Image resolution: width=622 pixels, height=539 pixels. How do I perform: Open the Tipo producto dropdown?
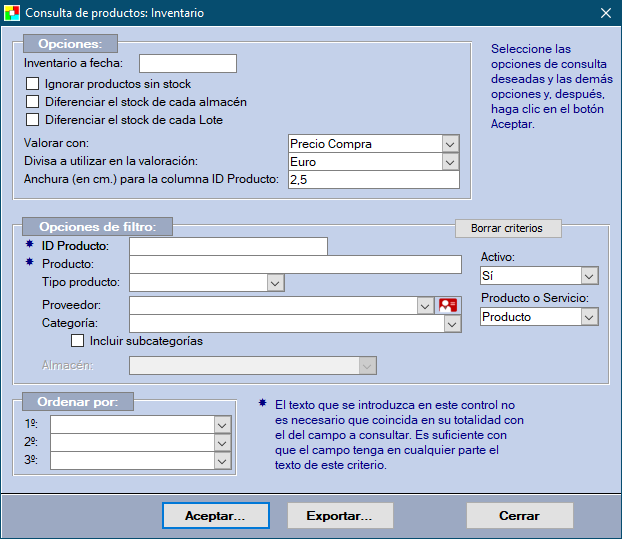click(x=276, y=284)
